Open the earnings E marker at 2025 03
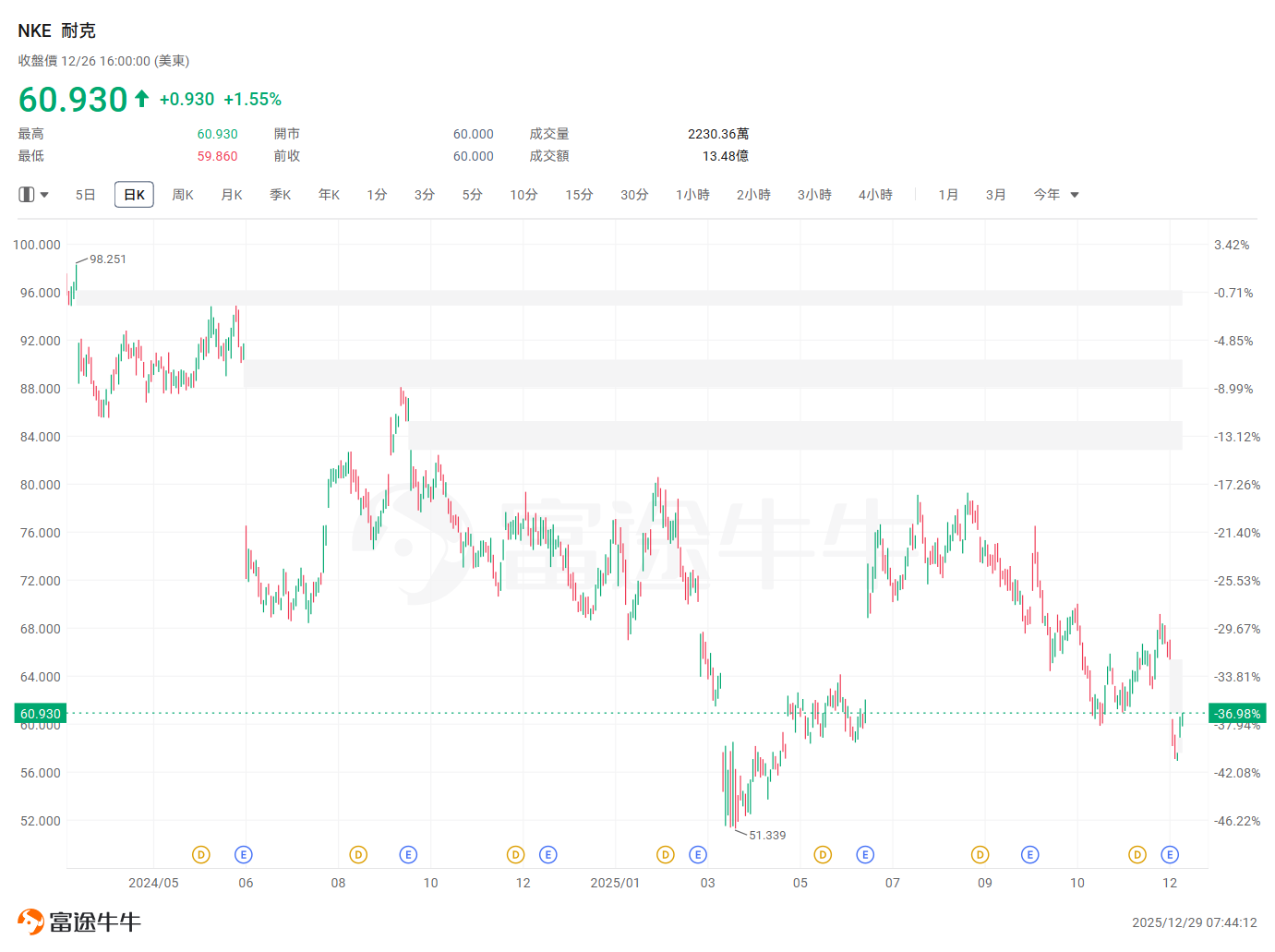This screenshot has height=952, width=1275. point(698,855)
